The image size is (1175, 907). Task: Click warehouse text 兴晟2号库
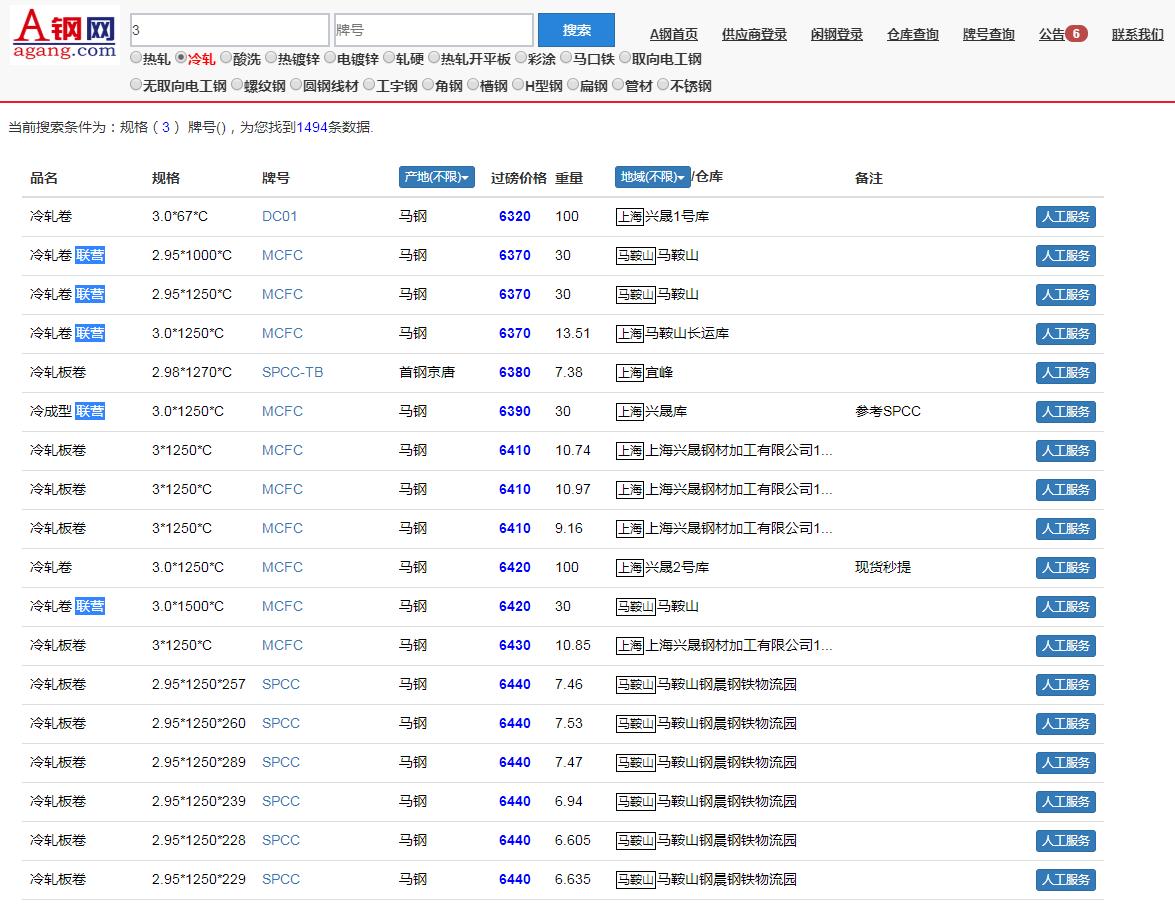pyautogui.click(x=677, y=567)
